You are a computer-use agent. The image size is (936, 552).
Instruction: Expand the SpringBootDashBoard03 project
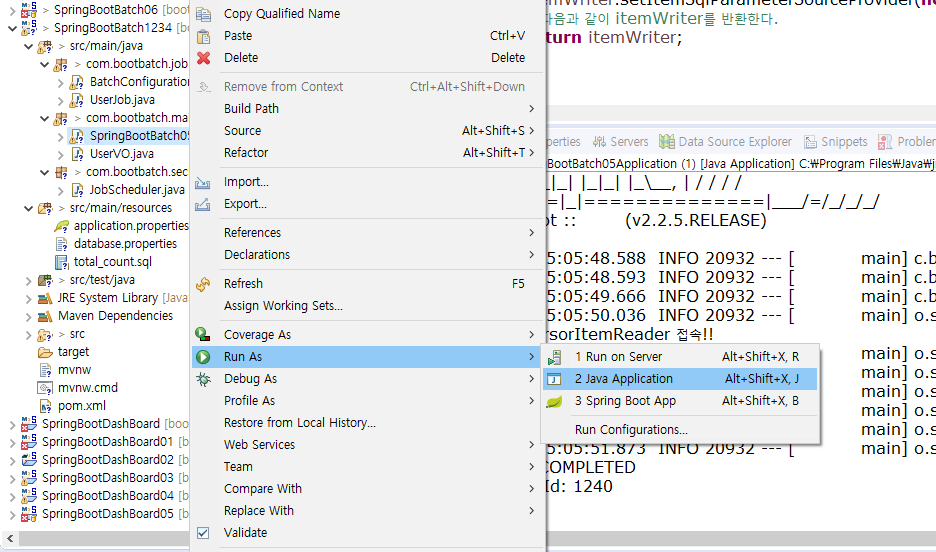click(x=12, y=479)
